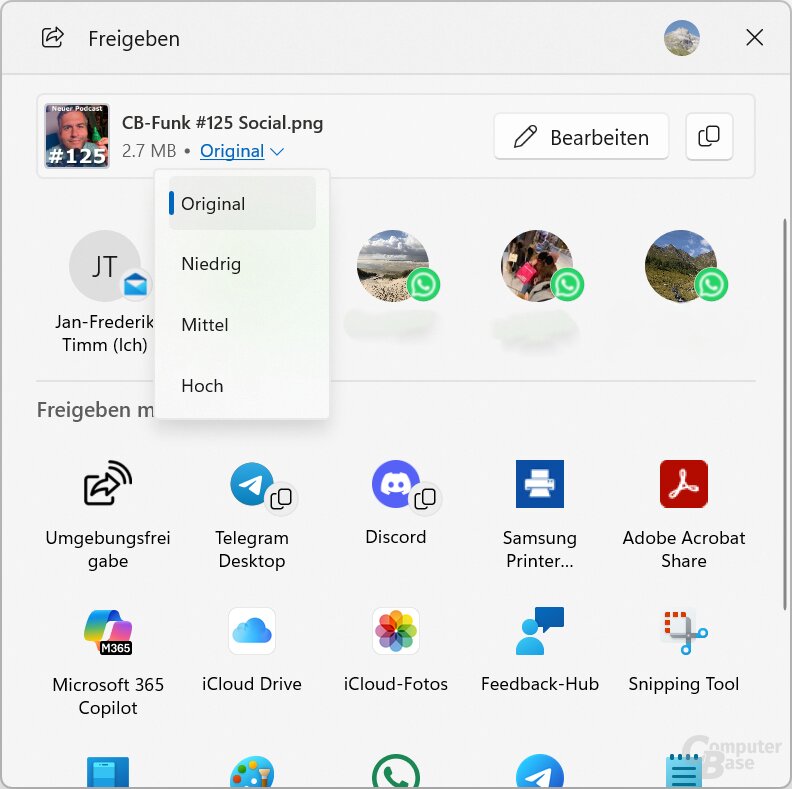This screenshot has width=792, height=789.
Task: Open the partially visible Paint app at bottom
Action: (x=252, y=771)
